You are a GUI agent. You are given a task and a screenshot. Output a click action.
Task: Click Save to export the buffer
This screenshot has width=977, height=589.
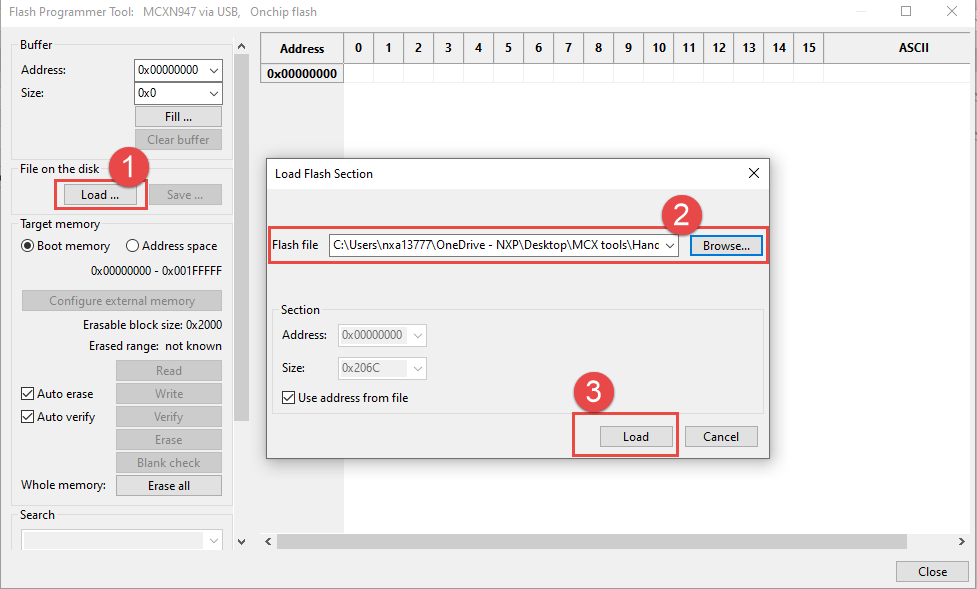pos(185,194)
